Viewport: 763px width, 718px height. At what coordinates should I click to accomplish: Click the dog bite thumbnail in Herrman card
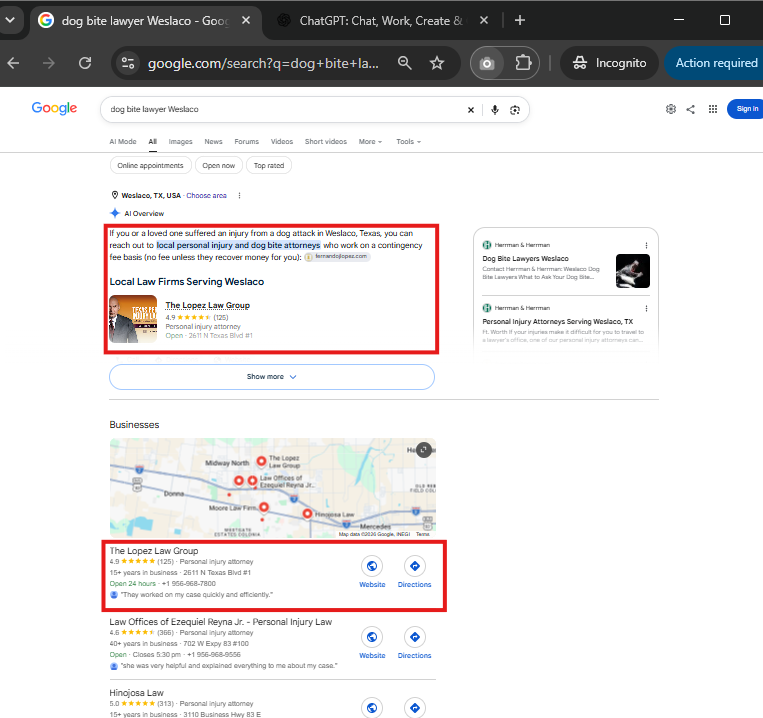pyautogui.click(x=633, y=271)
